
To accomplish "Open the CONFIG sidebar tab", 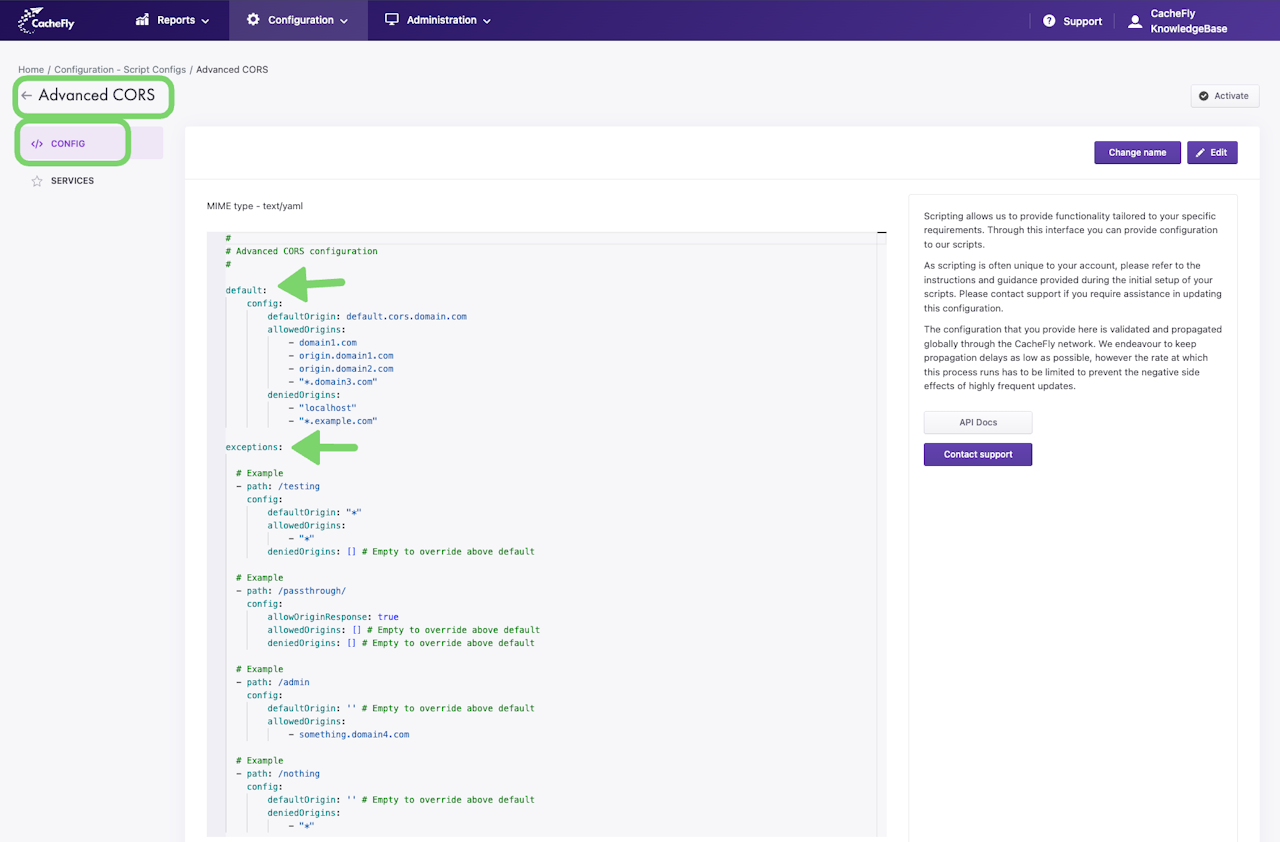I will click(x=68, y=144).
